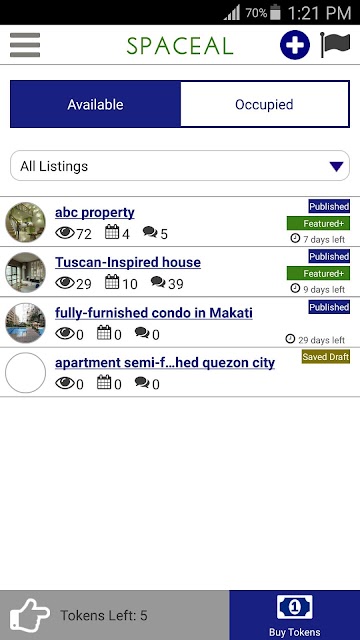Tap the dropdown triangle arrow

(x=336, y=167)
